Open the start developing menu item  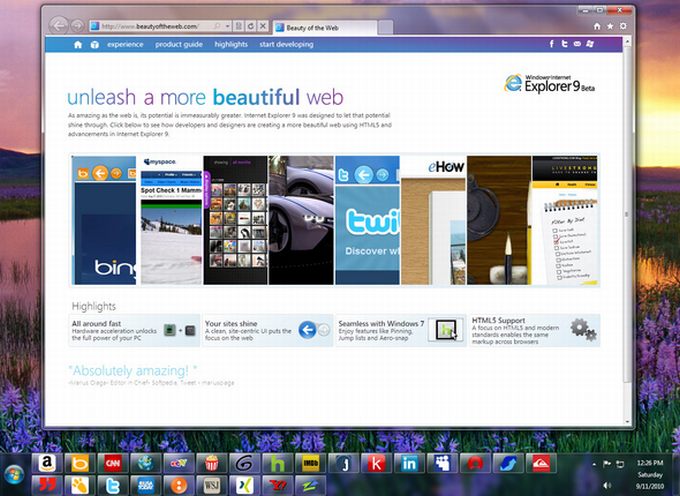pyautogui.click(x=286, y=44)
